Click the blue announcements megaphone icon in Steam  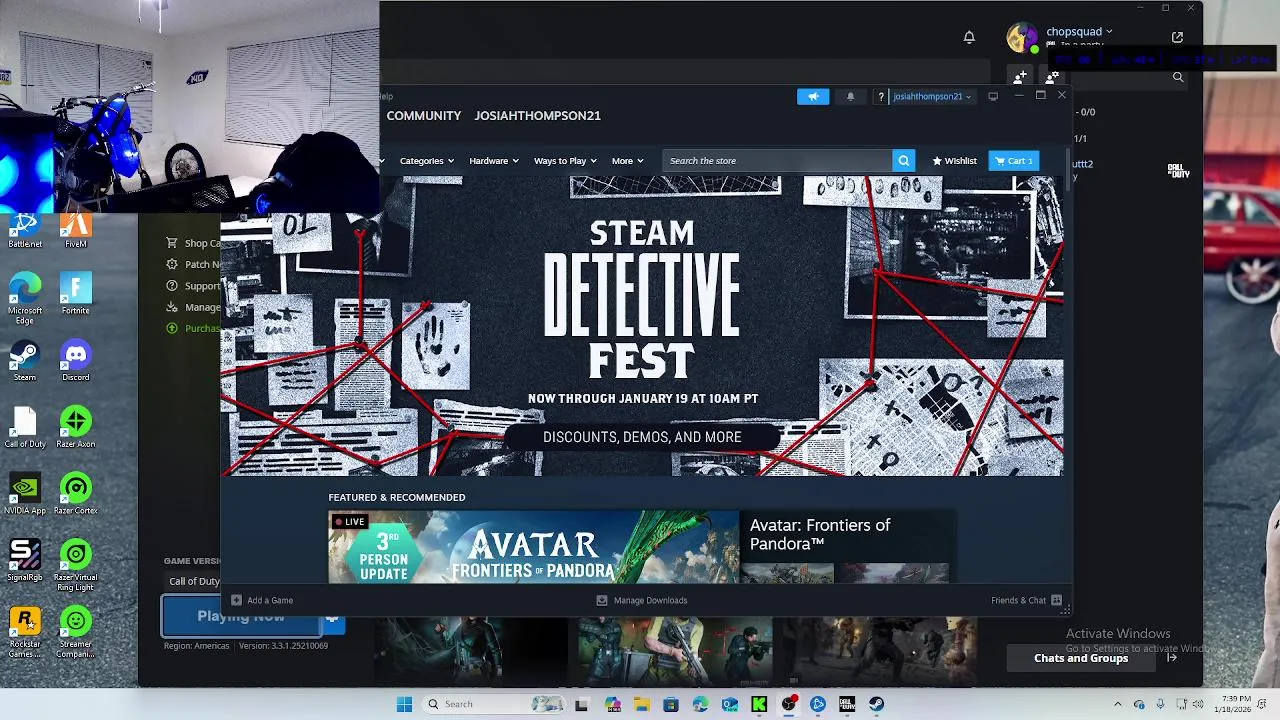pos(813,96)
